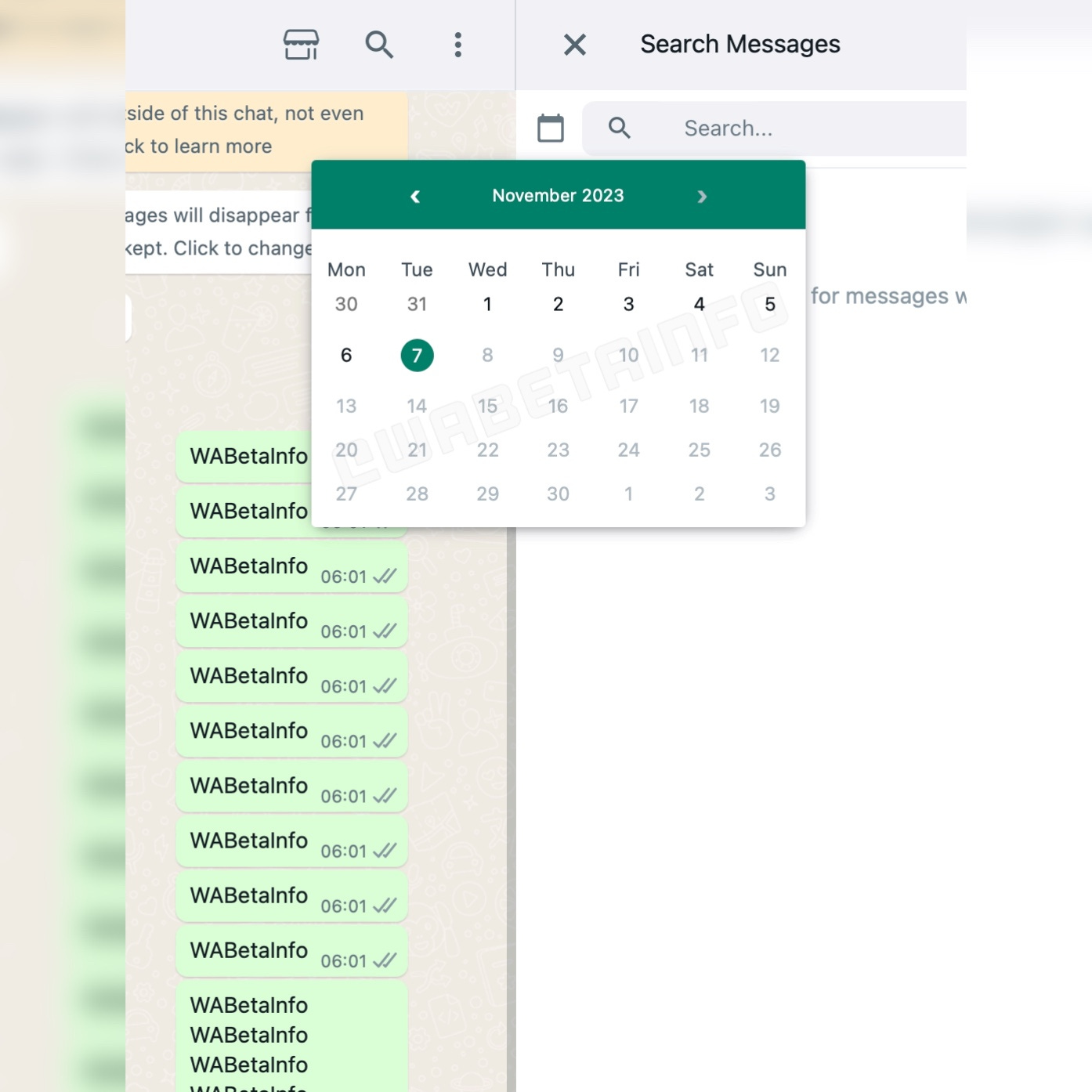The image size is (1092, 1092).
Task: Click the Tue weekday header
Action: 417,269
